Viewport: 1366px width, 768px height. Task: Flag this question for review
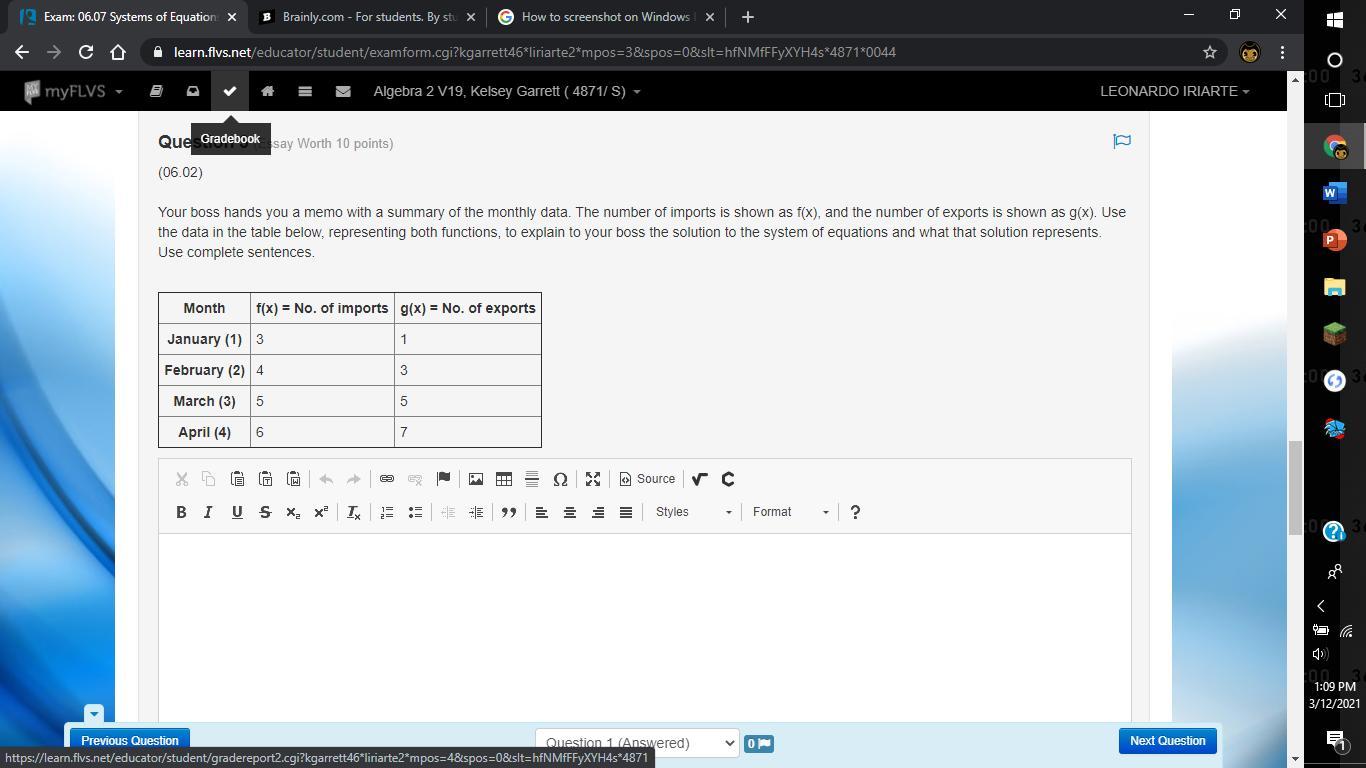pos(1122,141)
